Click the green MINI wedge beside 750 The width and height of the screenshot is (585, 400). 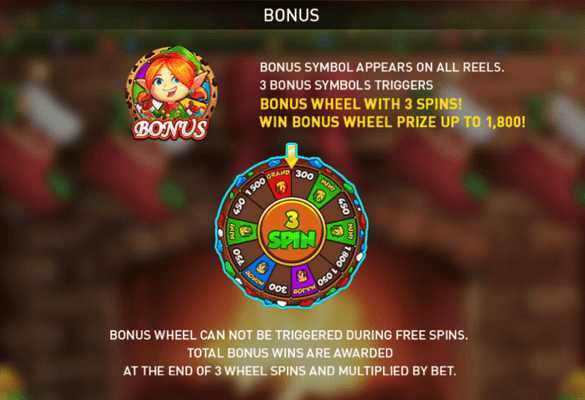242,232
